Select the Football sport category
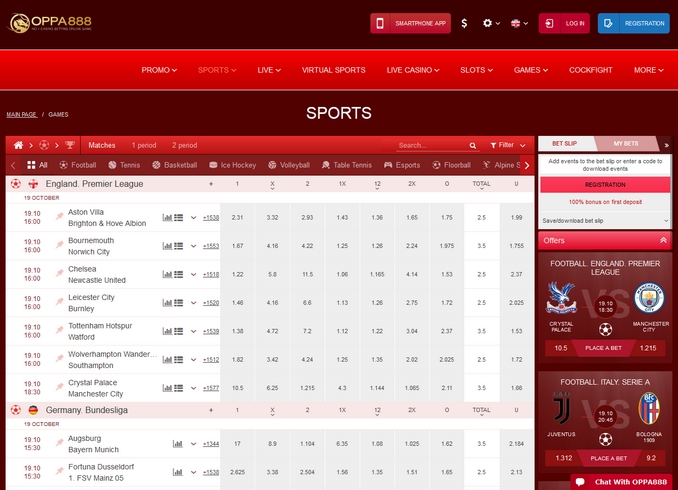This screenshot has height=490, width=678. [78, 165]
